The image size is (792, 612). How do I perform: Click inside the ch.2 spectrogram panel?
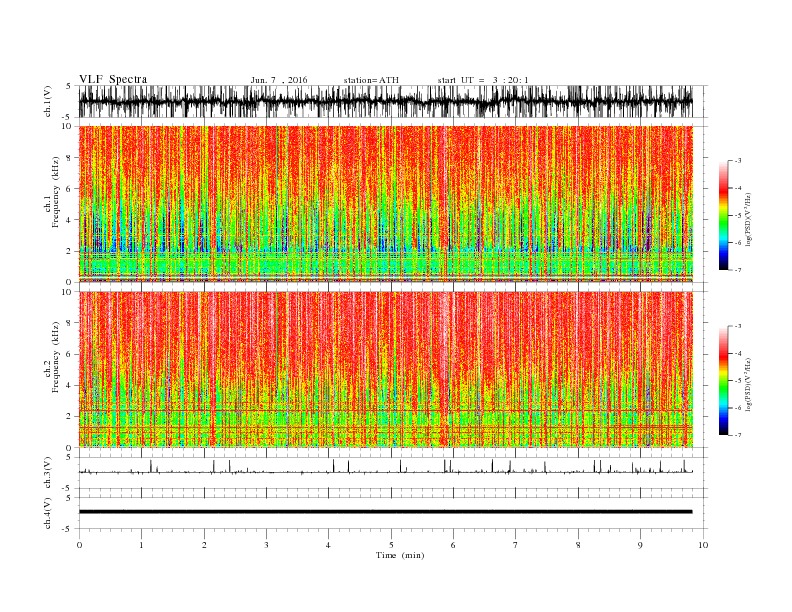[385, 370]
